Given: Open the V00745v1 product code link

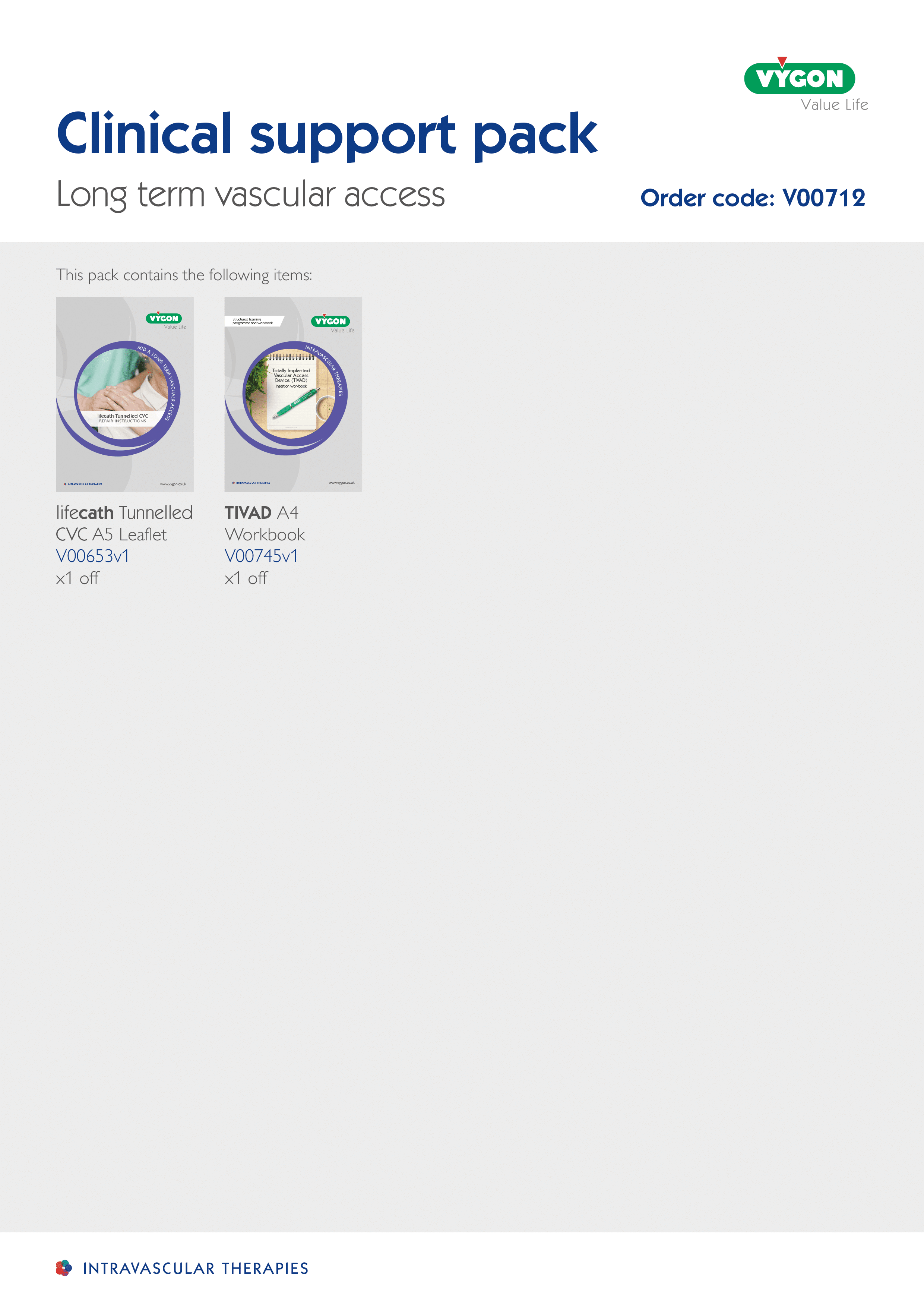Looking at the screenshot, I should [261, 556].
